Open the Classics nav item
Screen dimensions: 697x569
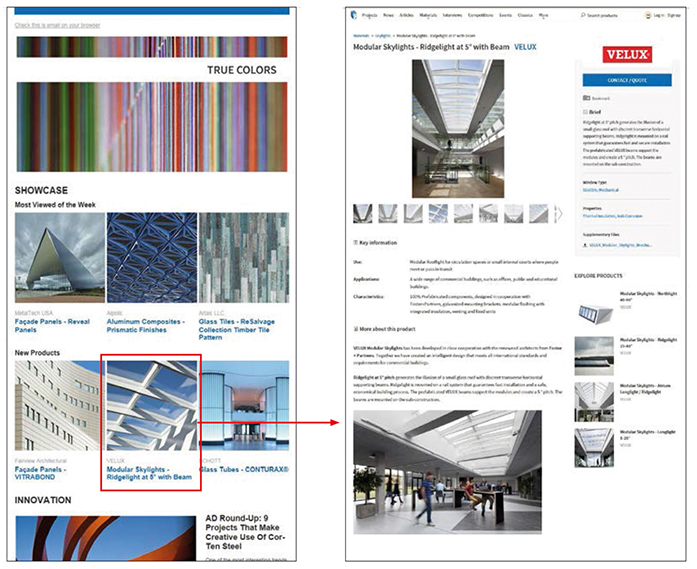coord(525,15)
